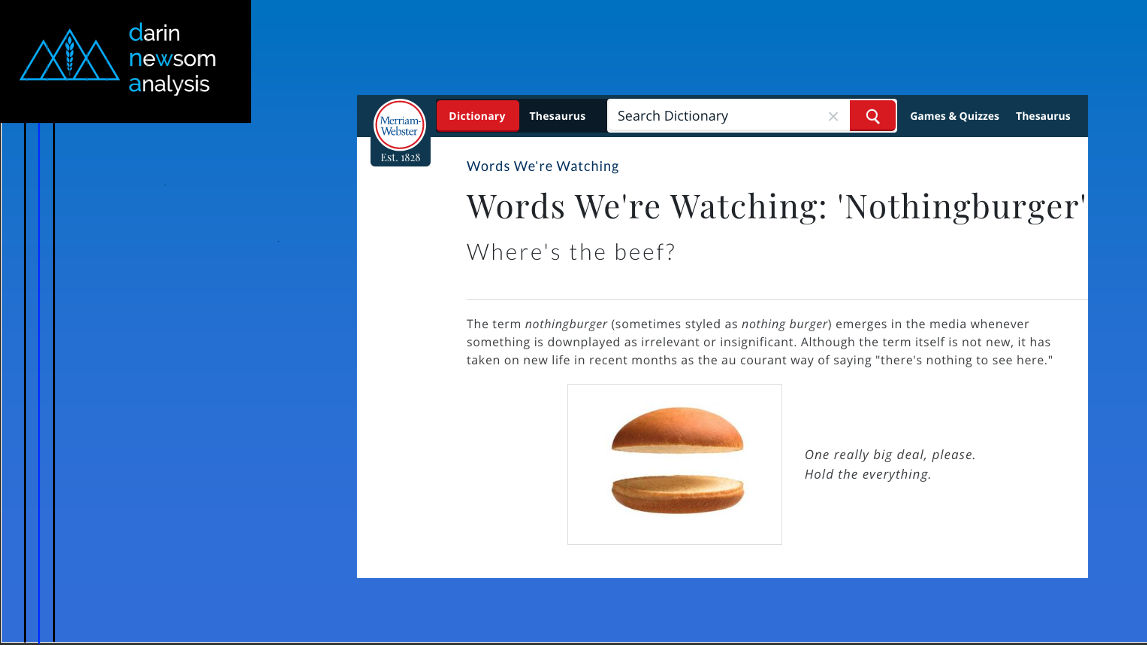The width and height of the screenshot is (1147, 645).
Task: Click the Merriam-Webster circular logo
Action: point(399,125)
